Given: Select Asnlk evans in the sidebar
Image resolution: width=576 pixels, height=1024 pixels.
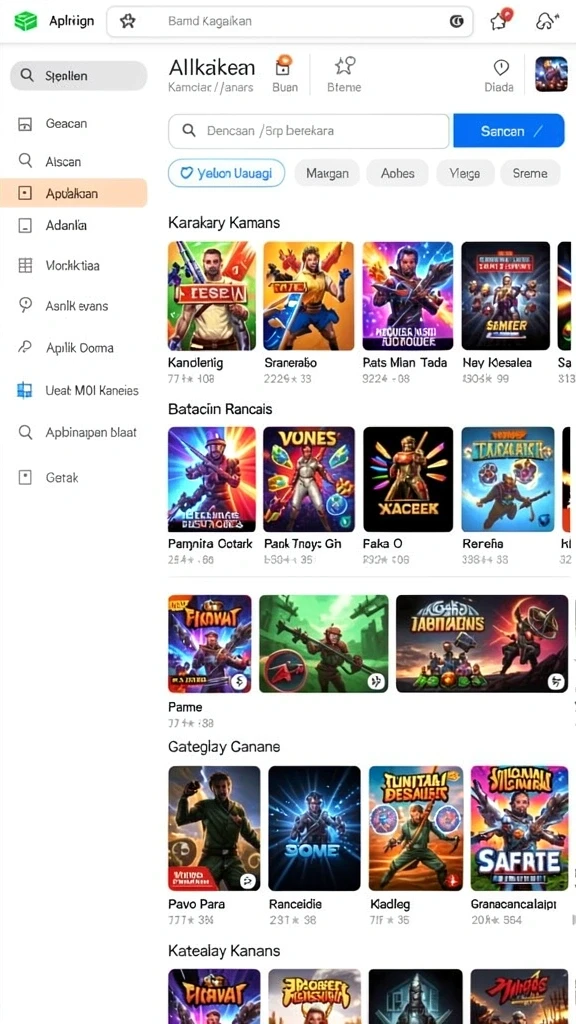Looking at the screenshot, I should pyautogui.click(x=77, y=306).
